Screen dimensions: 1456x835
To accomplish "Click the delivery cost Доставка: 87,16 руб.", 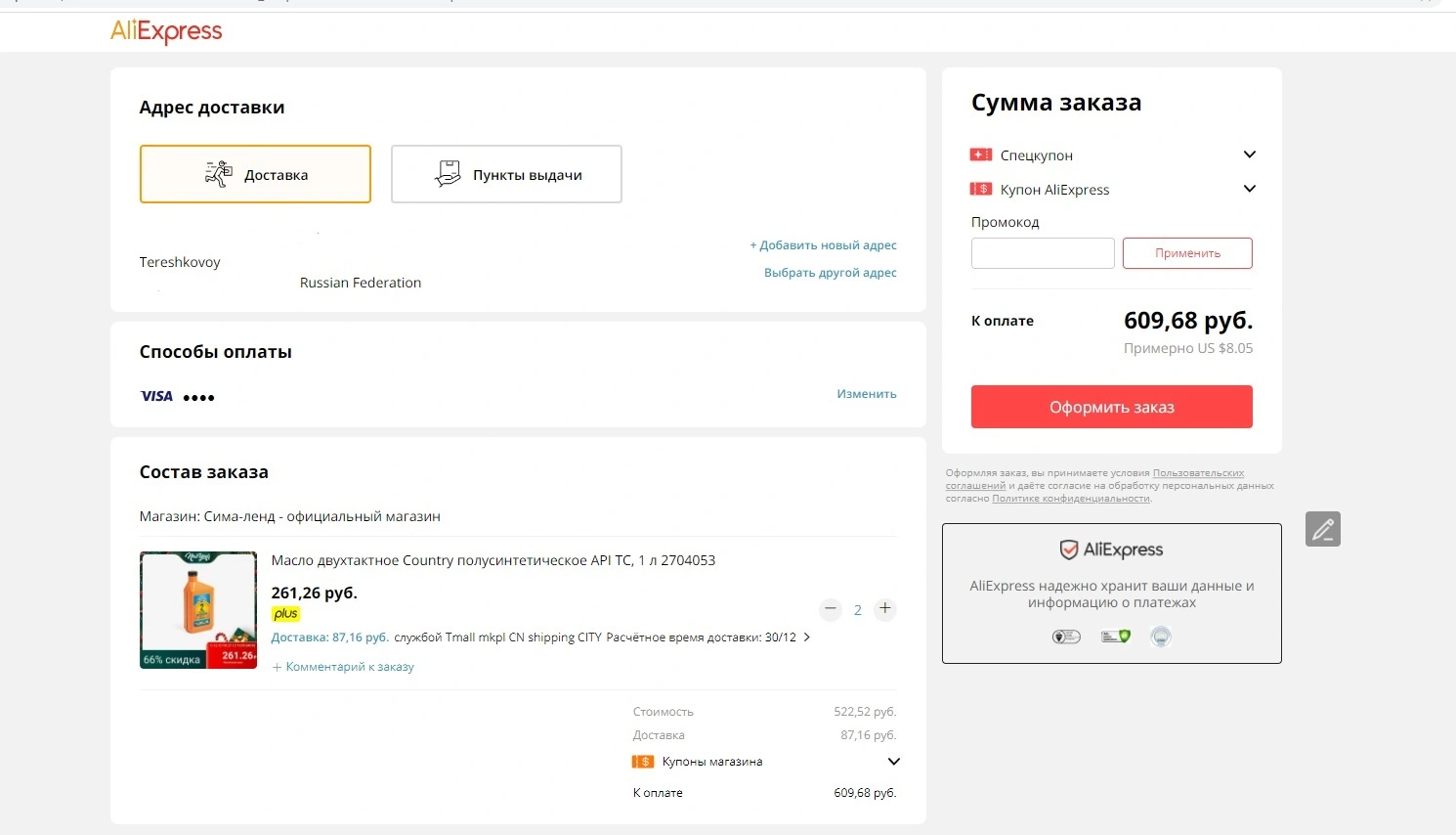I will 330,637.
